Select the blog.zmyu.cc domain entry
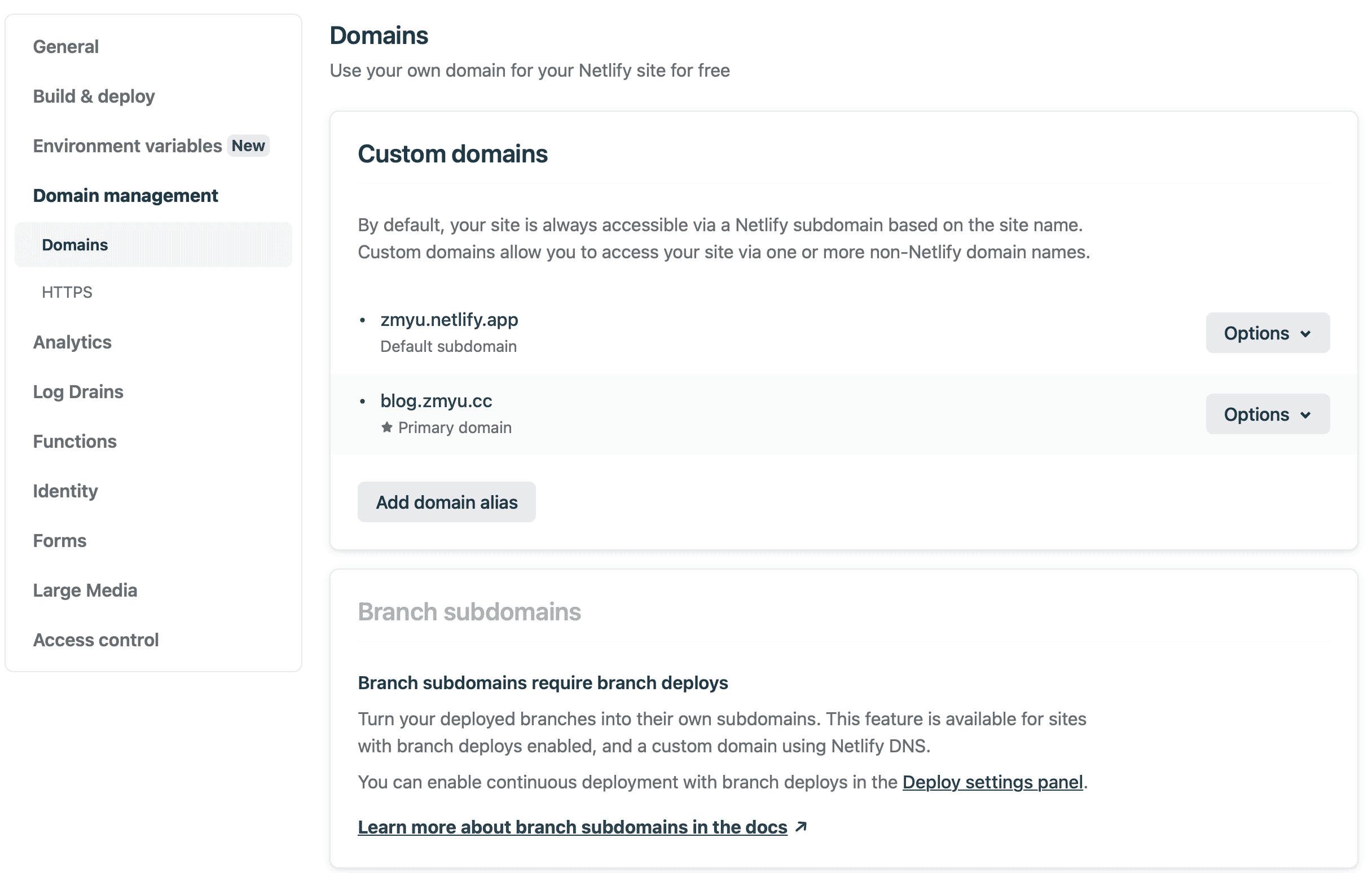The height and width of the screenshot is (873, 1372). tap(437, 400)
